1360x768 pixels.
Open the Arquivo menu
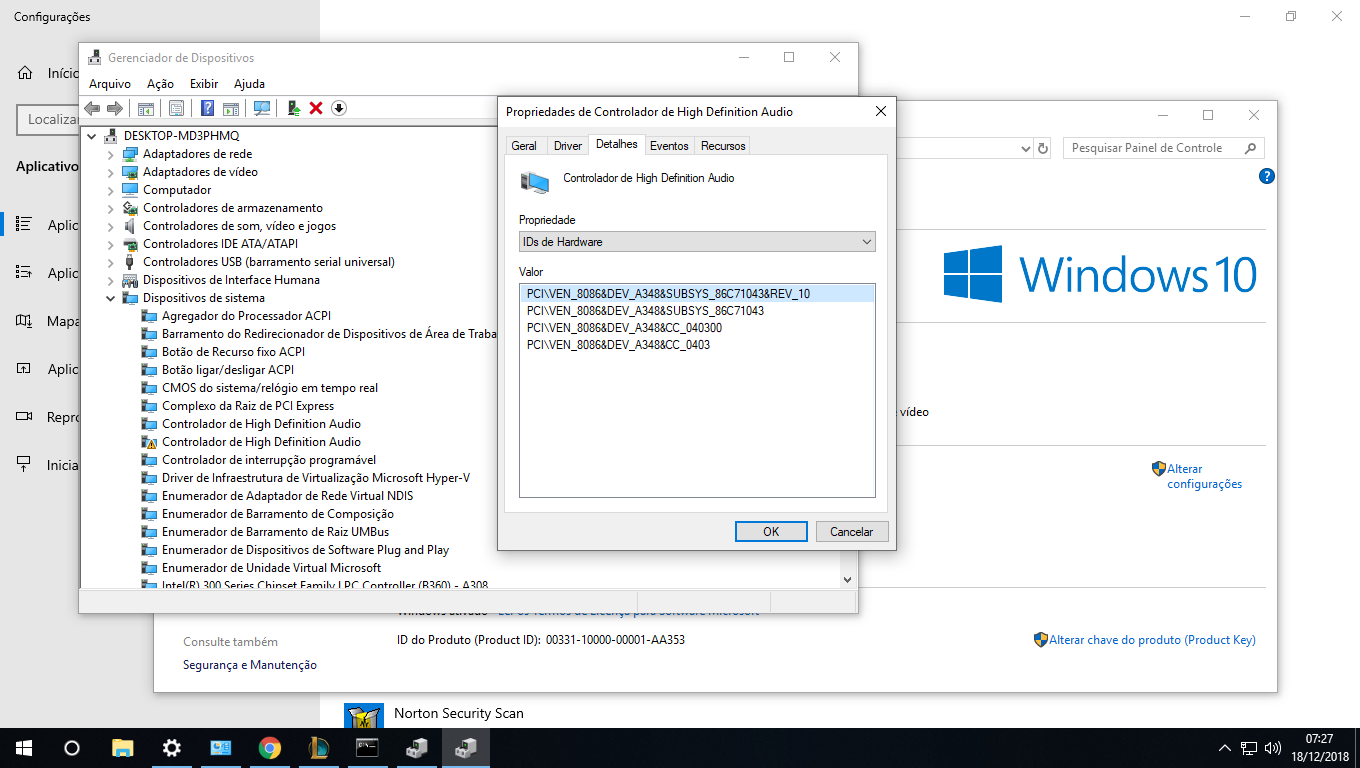tap(110, 84)
